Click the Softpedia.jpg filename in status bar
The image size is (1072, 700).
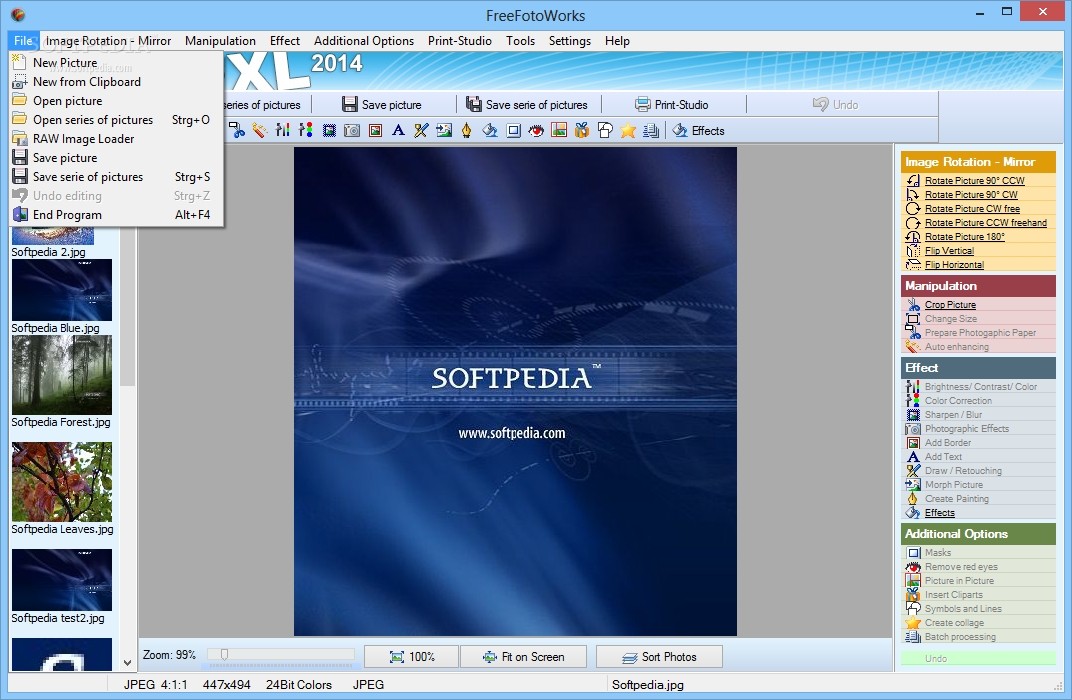tap(647, 685)
